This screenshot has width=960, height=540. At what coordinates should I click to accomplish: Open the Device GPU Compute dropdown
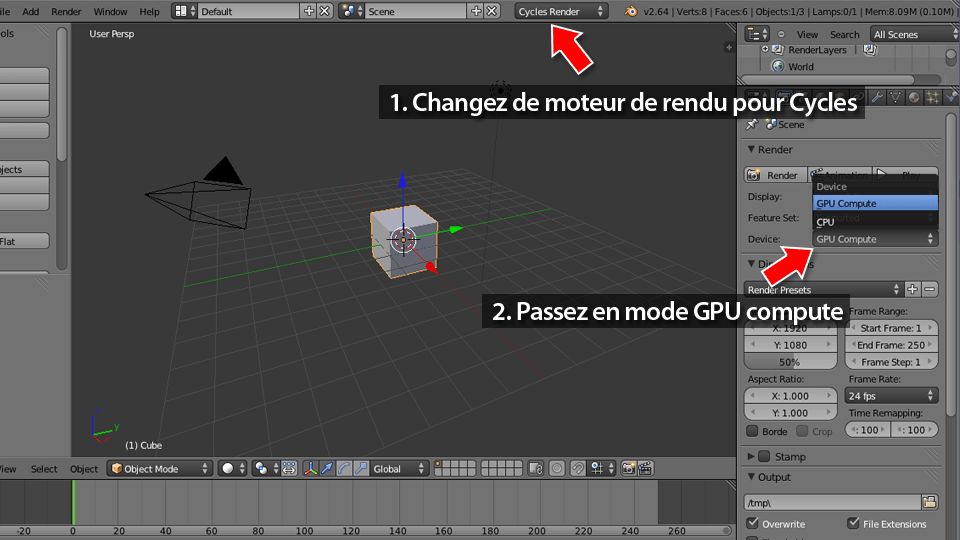coord(875,239)
